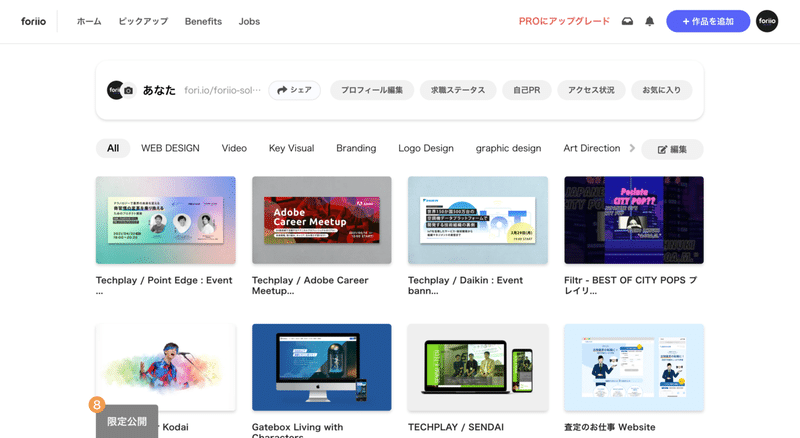
Task: Filter by graphic design category
Action: (x=508, y=148)
